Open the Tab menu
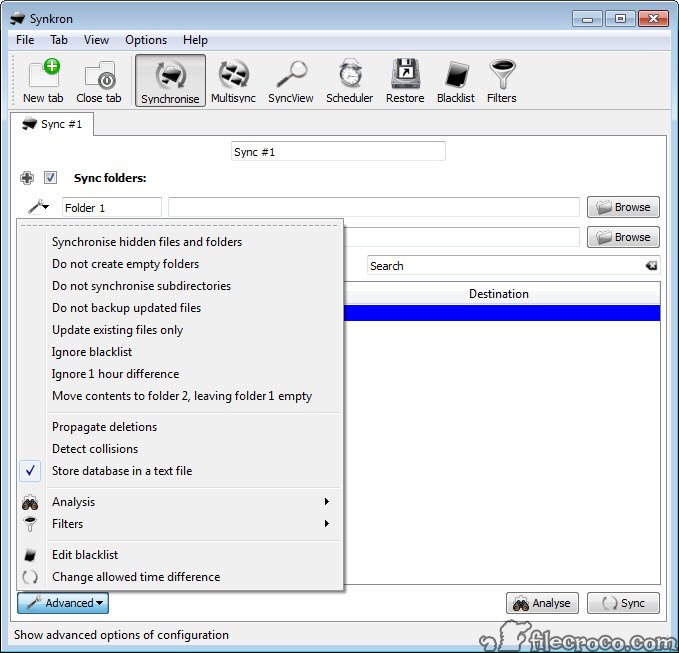Viewport: 679px width, 653px height. point(59,40)
